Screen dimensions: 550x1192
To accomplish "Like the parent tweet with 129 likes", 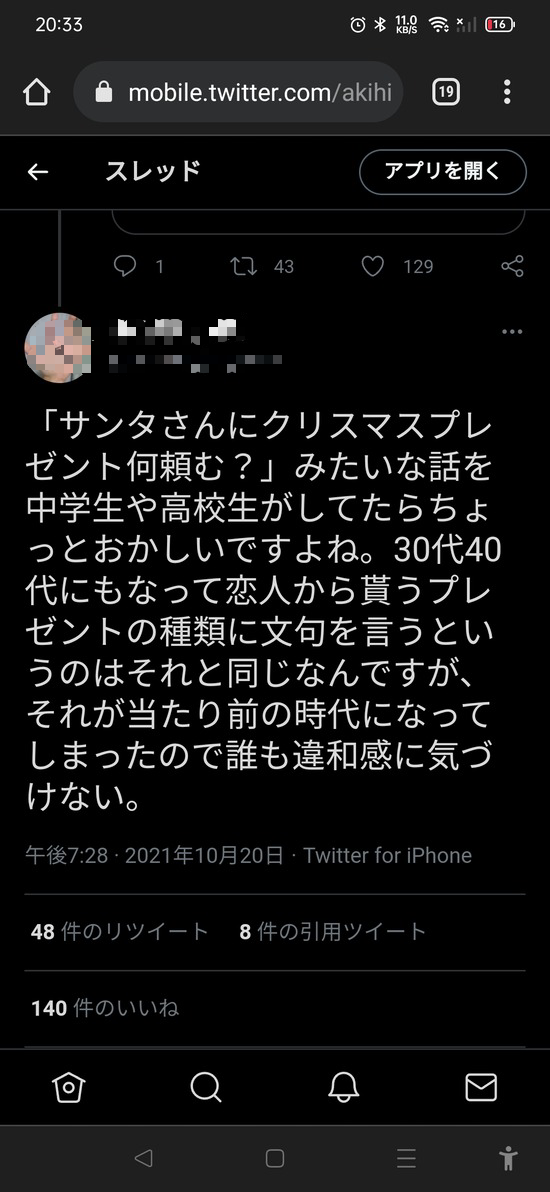I will (x=372, y=266).
